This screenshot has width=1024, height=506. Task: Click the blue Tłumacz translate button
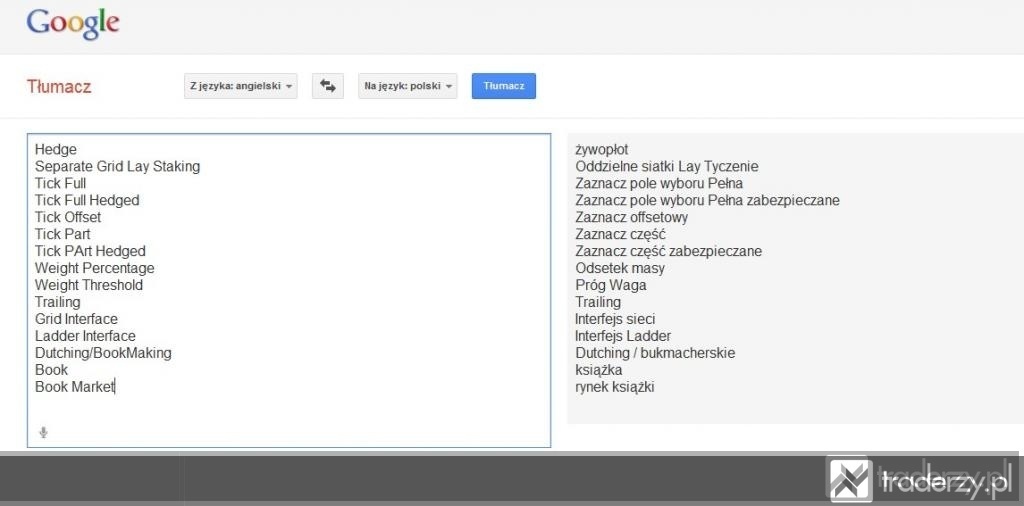point(504,86)
